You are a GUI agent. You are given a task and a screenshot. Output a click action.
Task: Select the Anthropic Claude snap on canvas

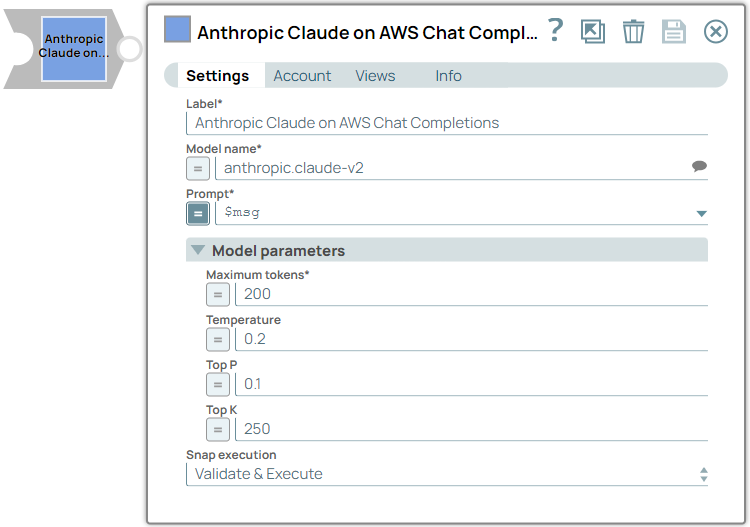[x=74, y=49]
